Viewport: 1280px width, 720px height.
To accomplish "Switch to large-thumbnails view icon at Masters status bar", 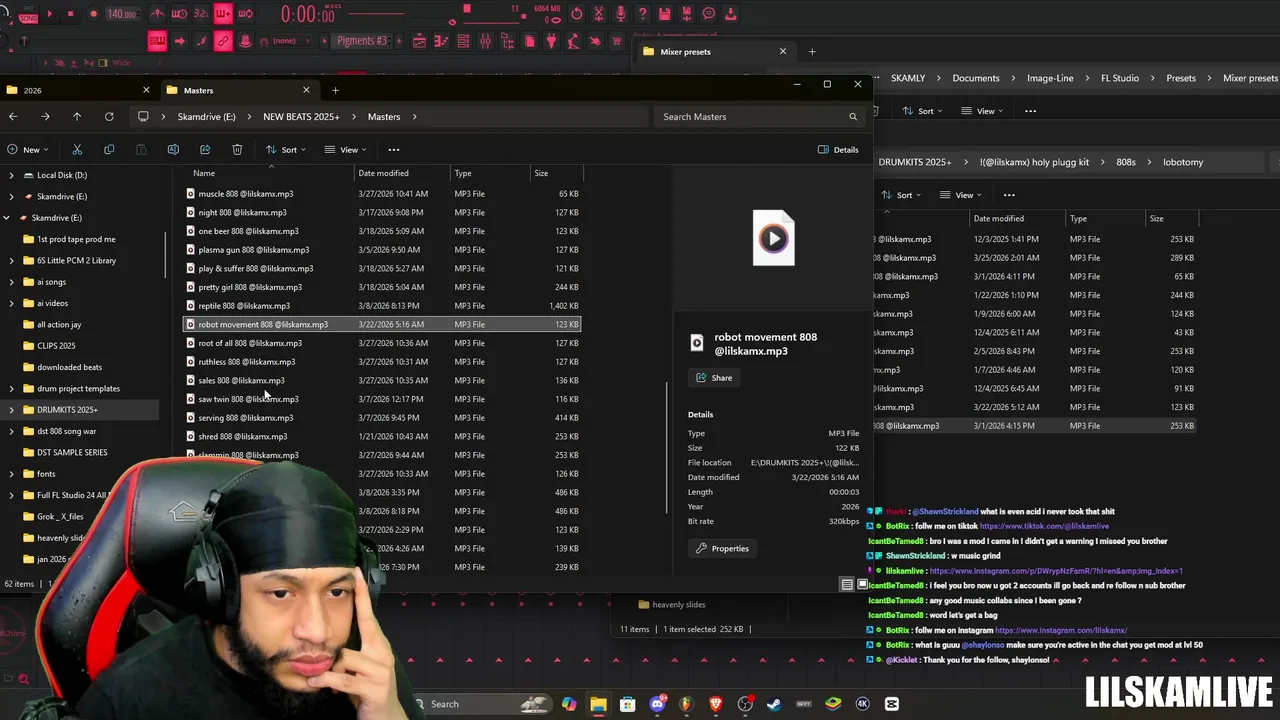I will [x=862, y=584].
